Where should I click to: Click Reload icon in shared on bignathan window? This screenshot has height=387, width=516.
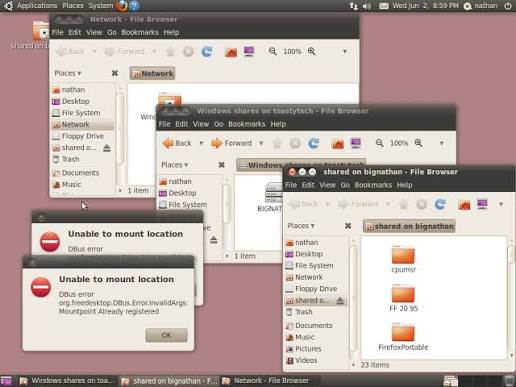[x=440, y=204]
